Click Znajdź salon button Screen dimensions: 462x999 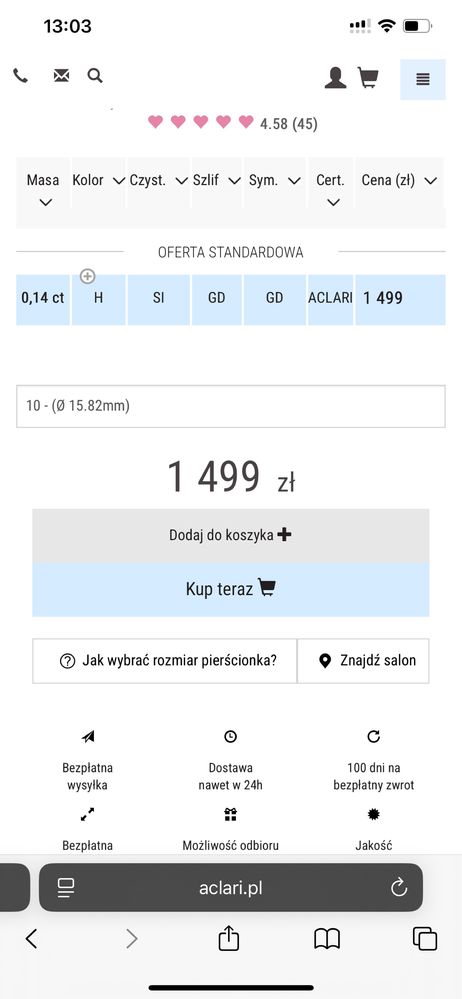(363, 661)
